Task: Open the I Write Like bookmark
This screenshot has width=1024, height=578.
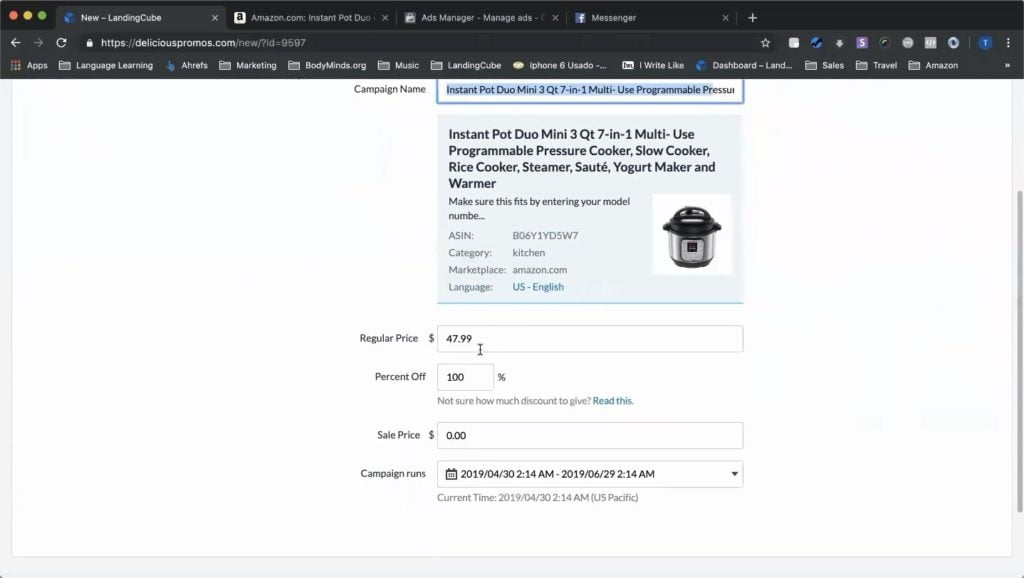Action: pyautogui.click(x=653, y=65)
